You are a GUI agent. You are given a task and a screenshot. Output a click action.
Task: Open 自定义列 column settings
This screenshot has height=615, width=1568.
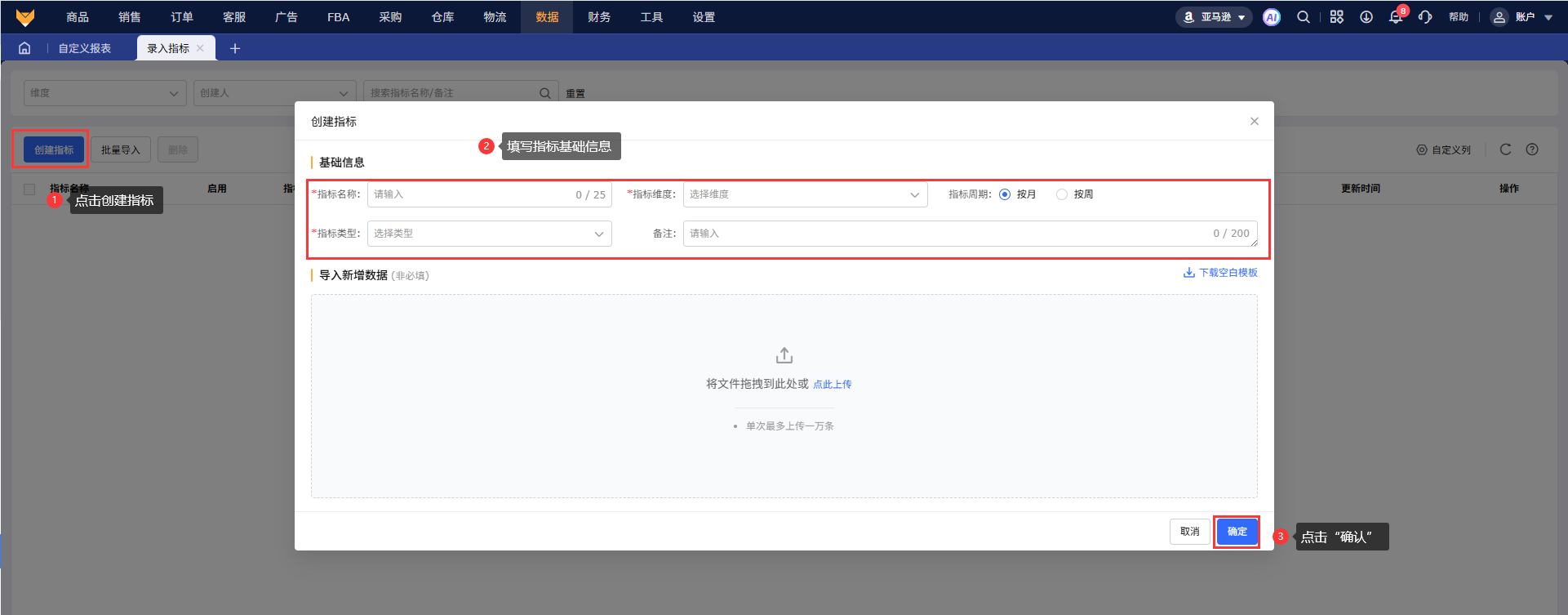pyautogui.click(x=1443, y=150)
